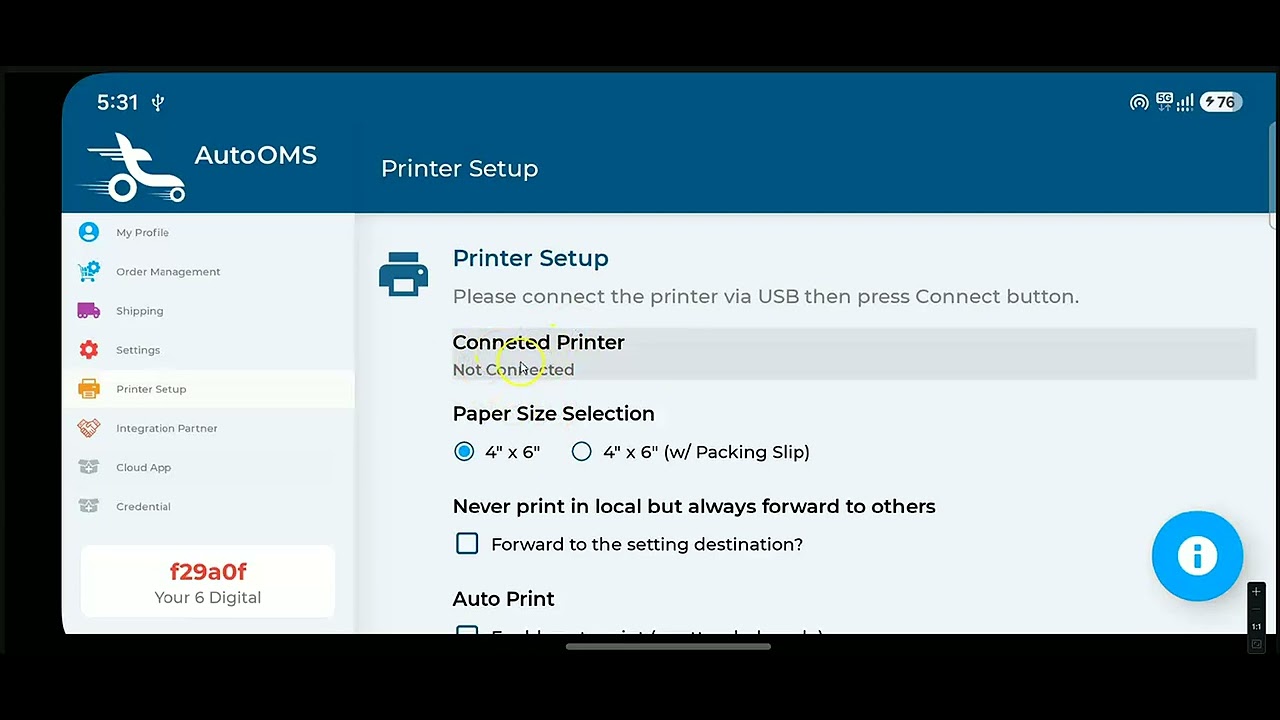Click the Order Management cart icon
This screenshot has height=720, width=1280.
(89, 271)
